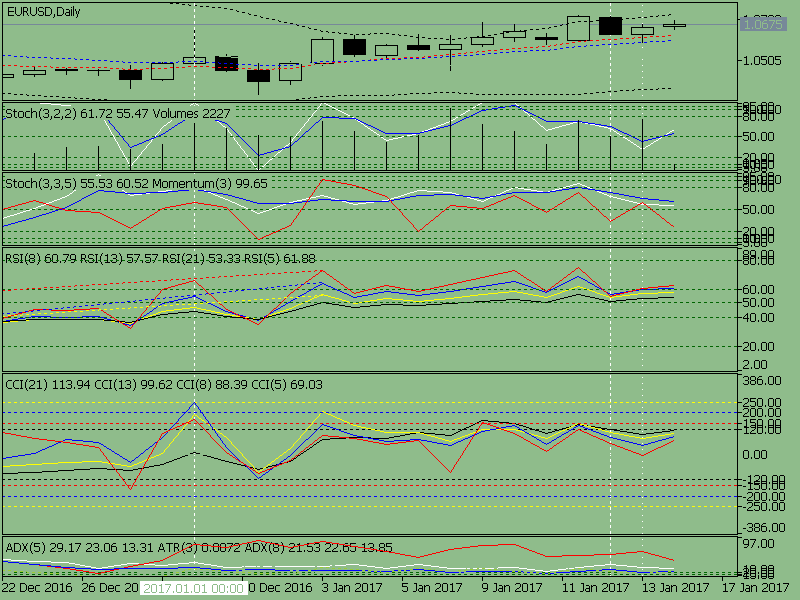The height and width of the screenshot is (600, 800).
Task: Click the 5 Jan 2017 date label
Action: click(x=432, y=588)
